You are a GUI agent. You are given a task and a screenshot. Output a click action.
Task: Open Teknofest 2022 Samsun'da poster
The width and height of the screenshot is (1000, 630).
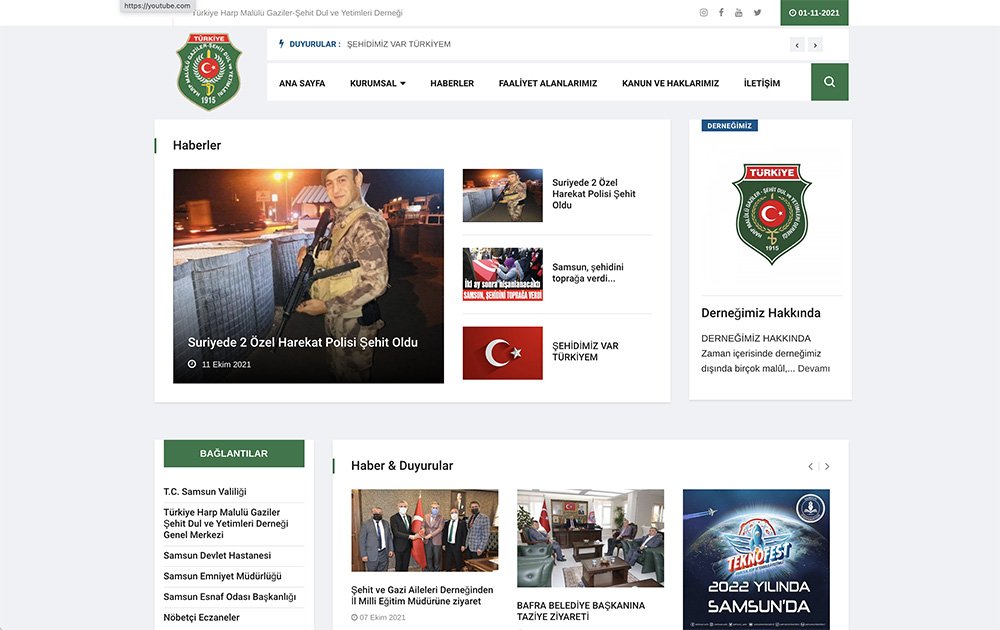[x=756, y=559]
